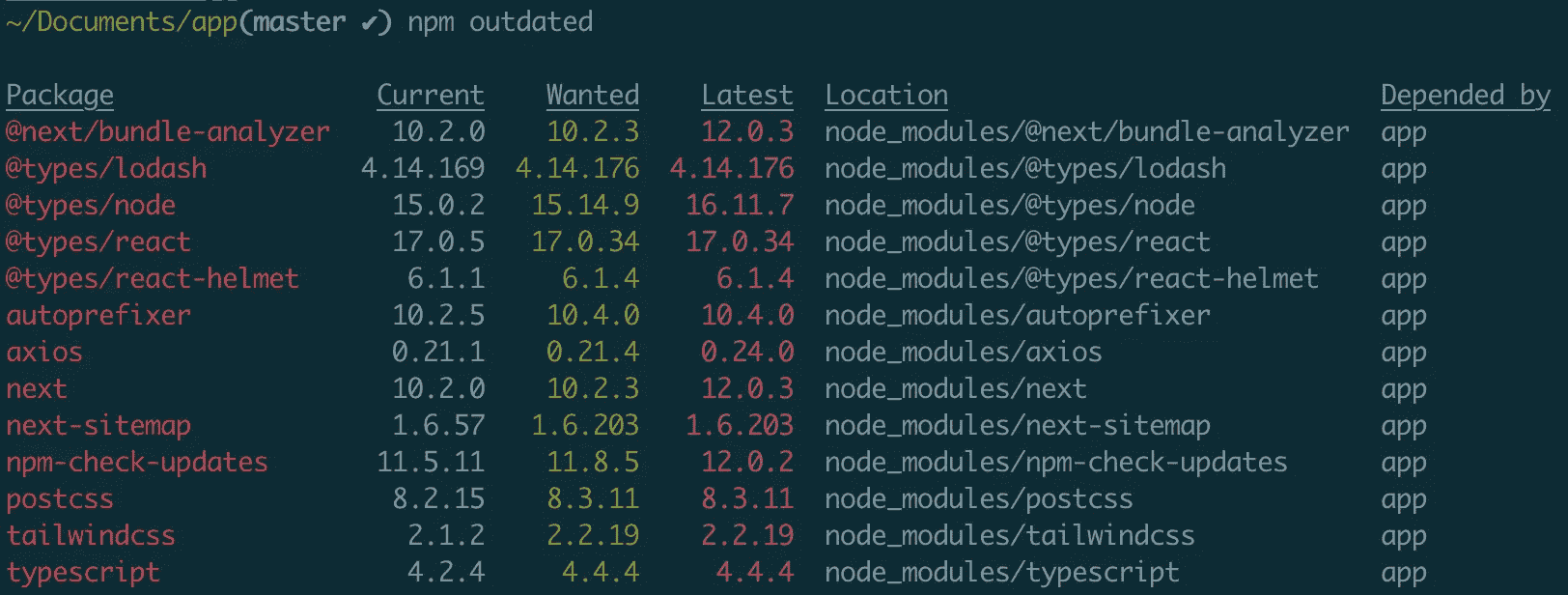Click the Wanted column header
The height and width of the screenshot is (595, 1568).
[x=592, y=95]
